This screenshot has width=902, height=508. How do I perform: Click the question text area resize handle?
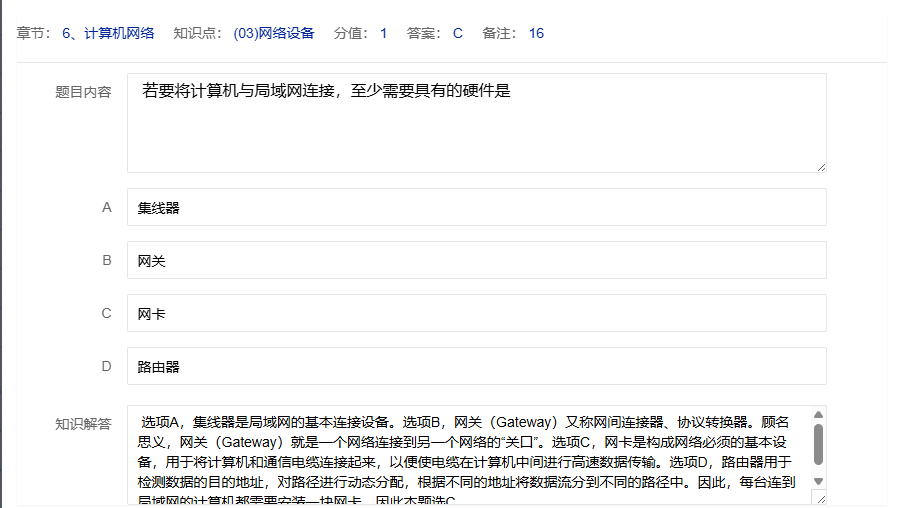coord(821,167)
